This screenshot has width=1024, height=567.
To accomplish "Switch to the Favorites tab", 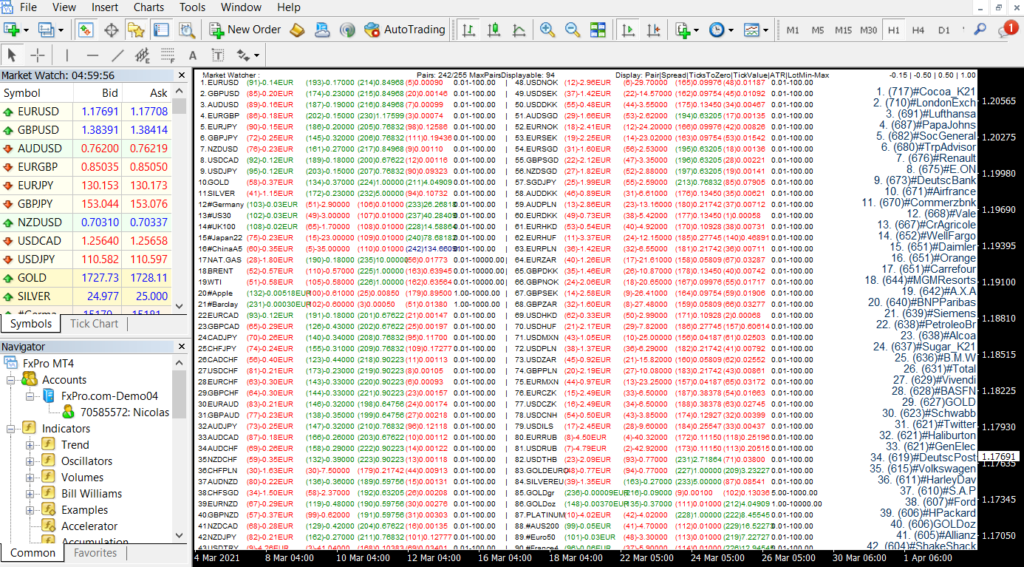I will click(x=95, y=553).
